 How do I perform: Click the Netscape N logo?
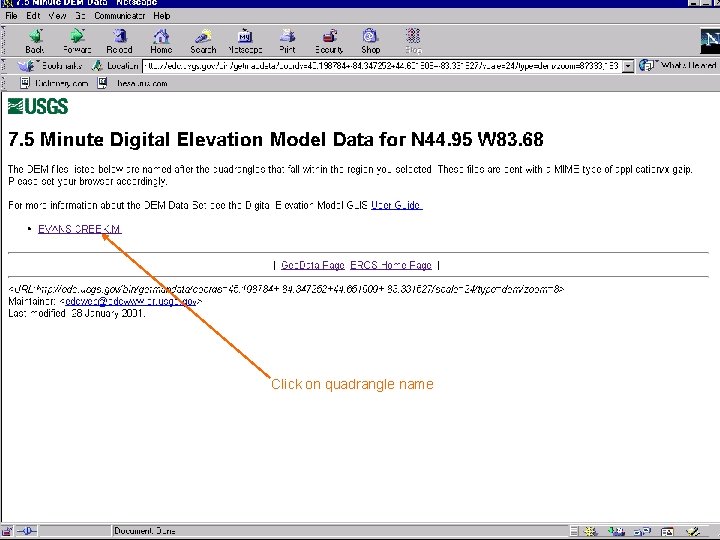(x=710, y=41)
